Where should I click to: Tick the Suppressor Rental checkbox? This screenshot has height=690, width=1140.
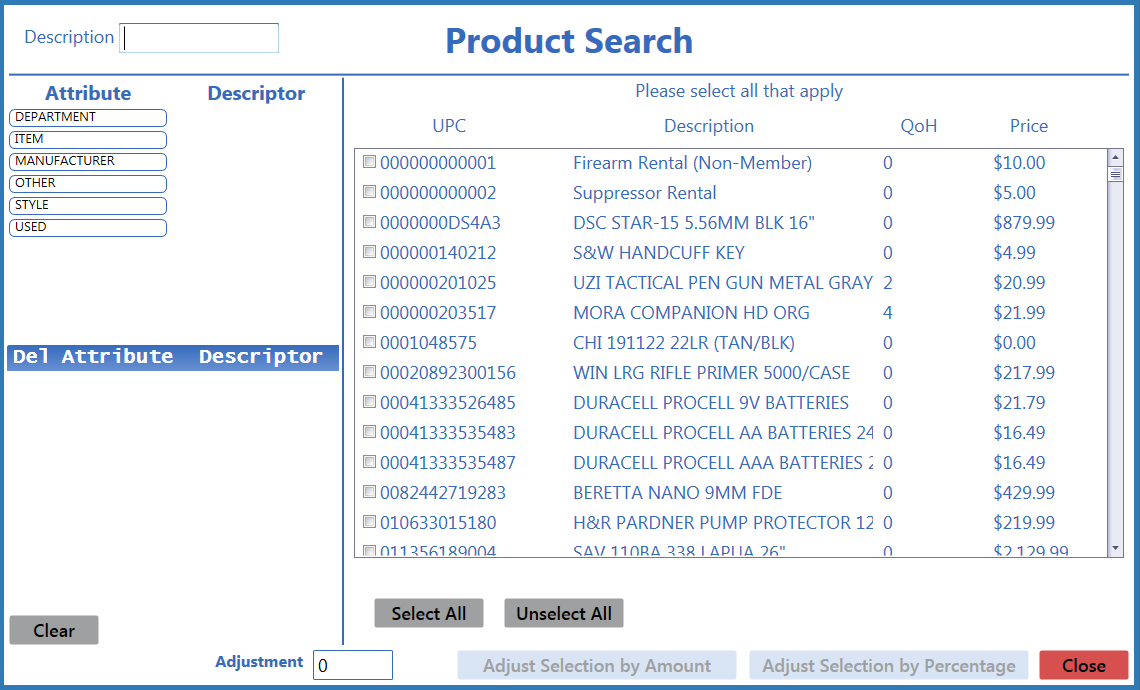coord(369,191)
